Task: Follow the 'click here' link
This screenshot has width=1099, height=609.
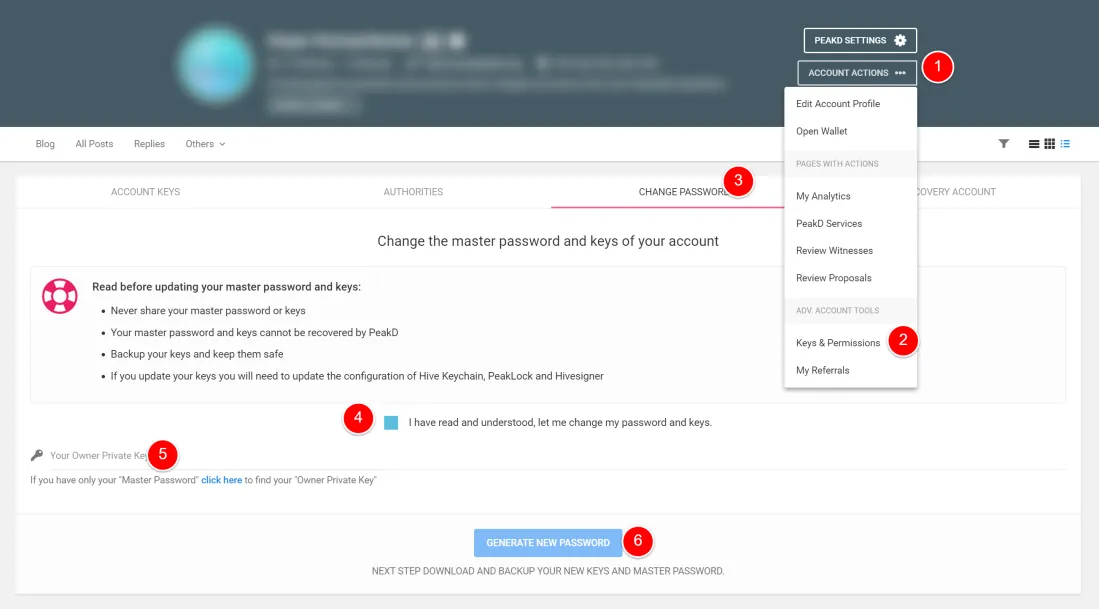Action: pos(221,480)
